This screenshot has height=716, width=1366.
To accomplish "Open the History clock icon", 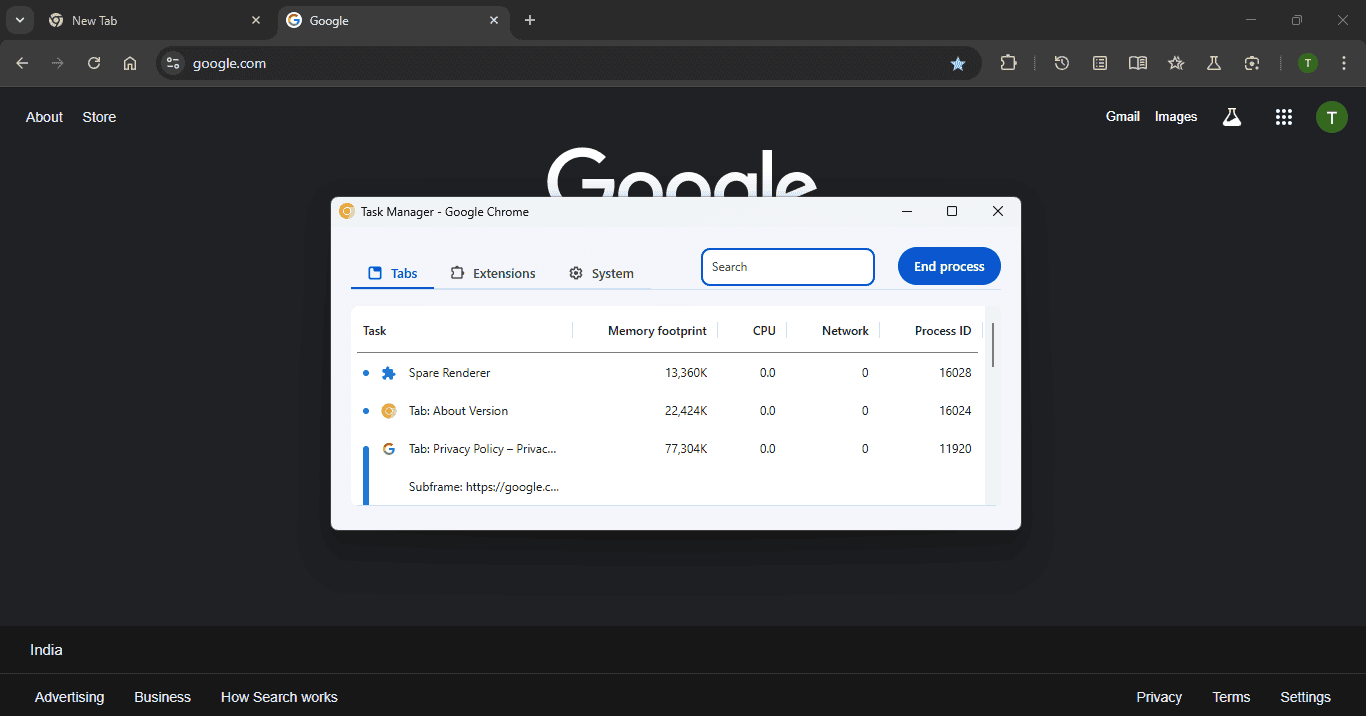I will click(1062, 63).
